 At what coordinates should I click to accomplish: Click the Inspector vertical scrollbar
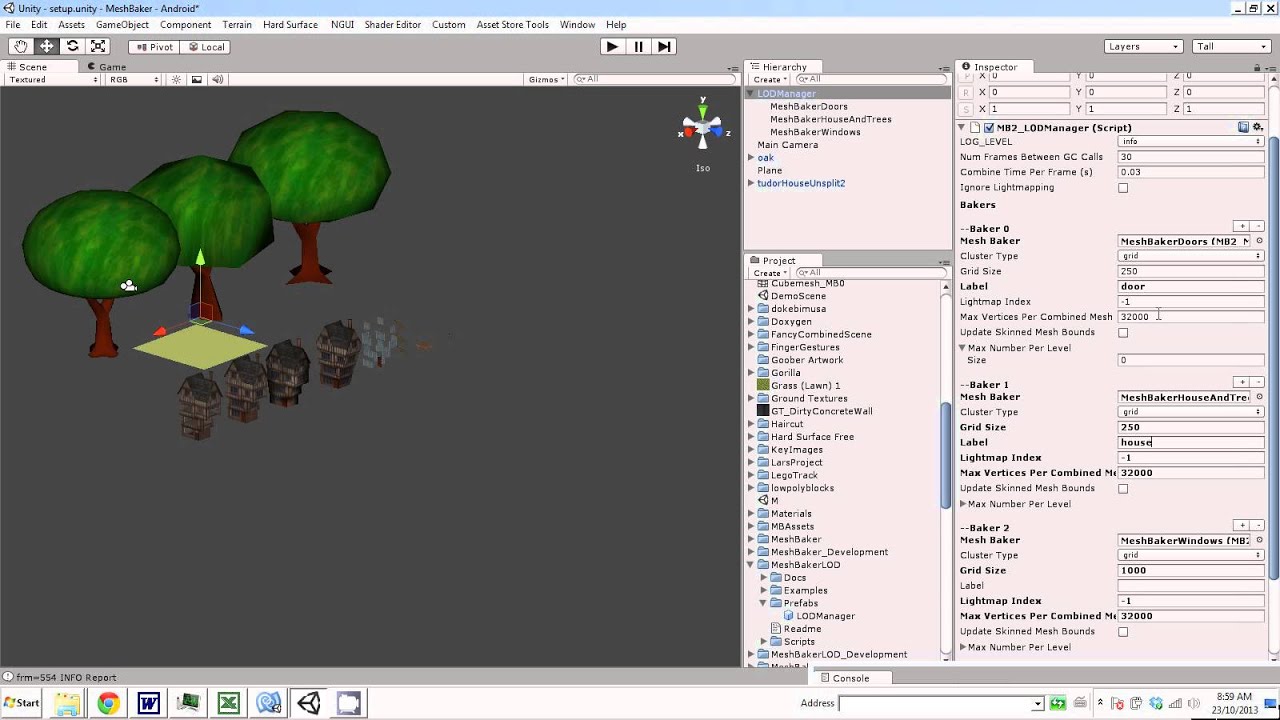click(x=1274, y=356)
